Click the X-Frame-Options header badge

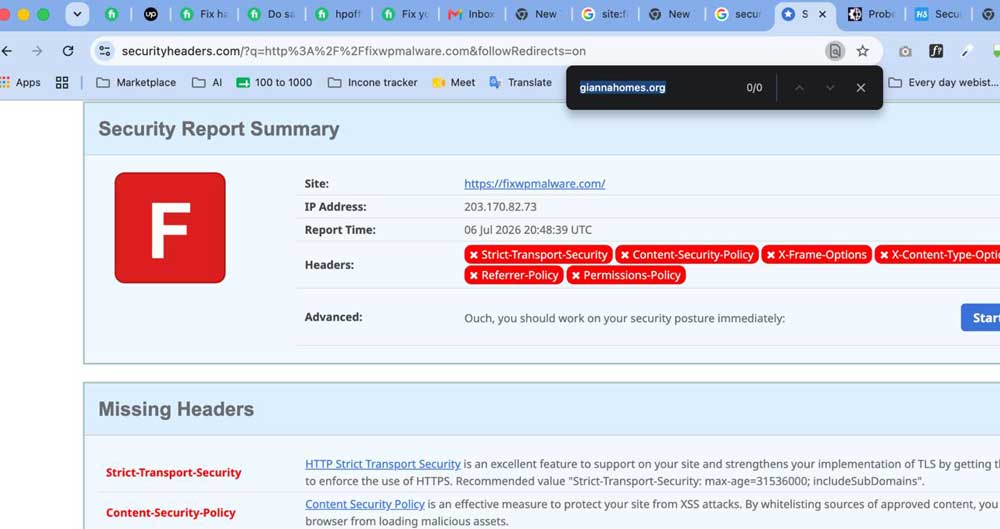point(816,255)
